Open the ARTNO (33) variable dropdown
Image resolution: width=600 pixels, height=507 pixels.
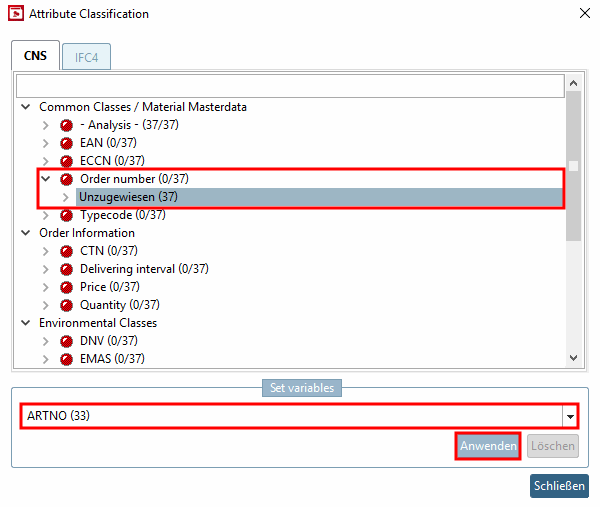[571, 416]
